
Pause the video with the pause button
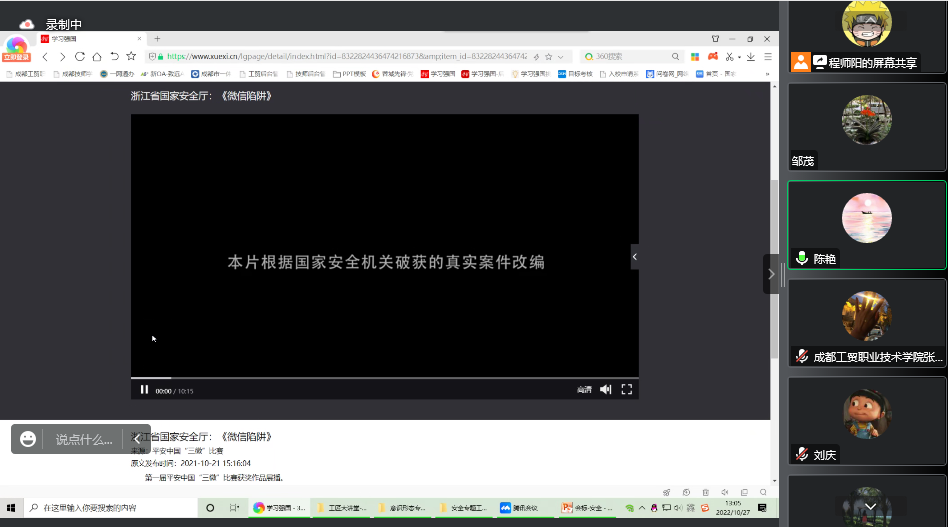144,390
